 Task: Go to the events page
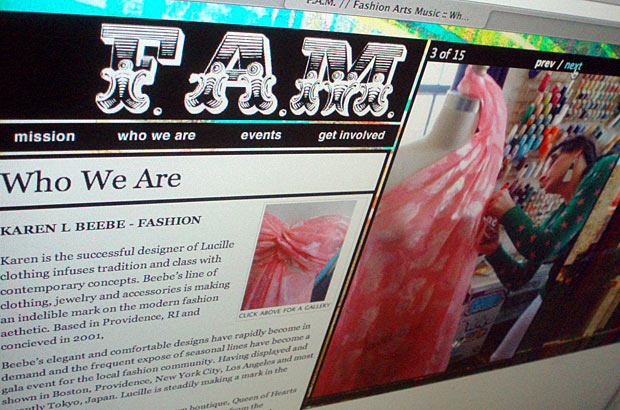click(x=261, y=135)
